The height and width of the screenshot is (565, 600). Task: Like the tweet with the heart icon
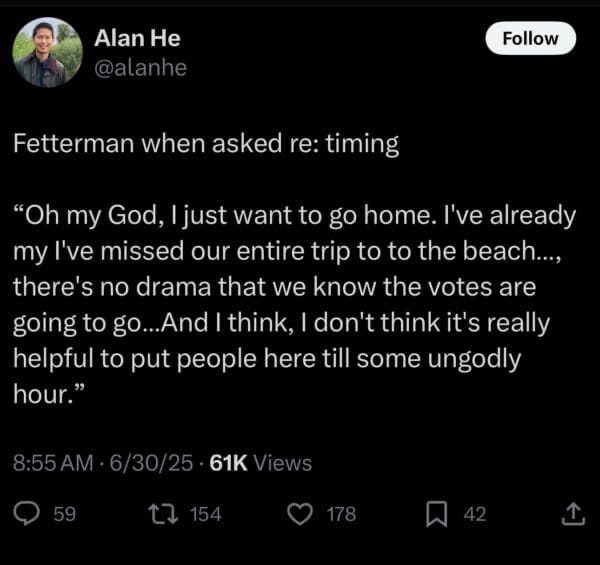pyautogui.click(x=300, y=514)
